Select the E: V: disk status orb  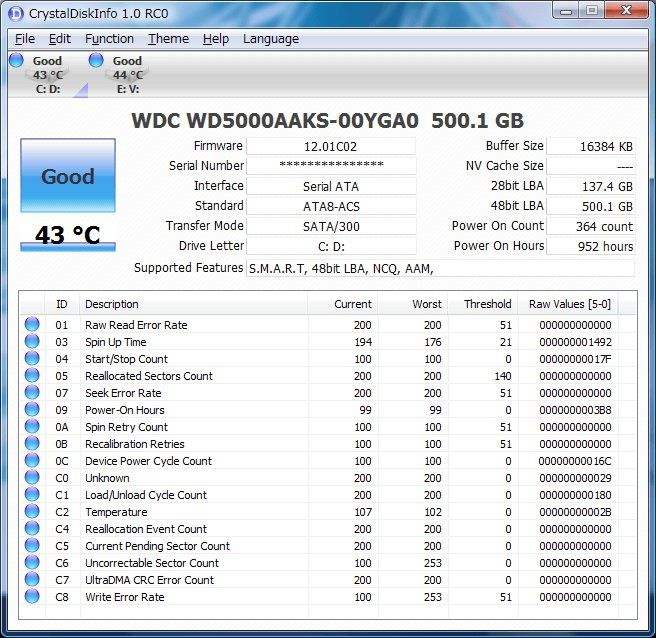[x=96, y=60]
